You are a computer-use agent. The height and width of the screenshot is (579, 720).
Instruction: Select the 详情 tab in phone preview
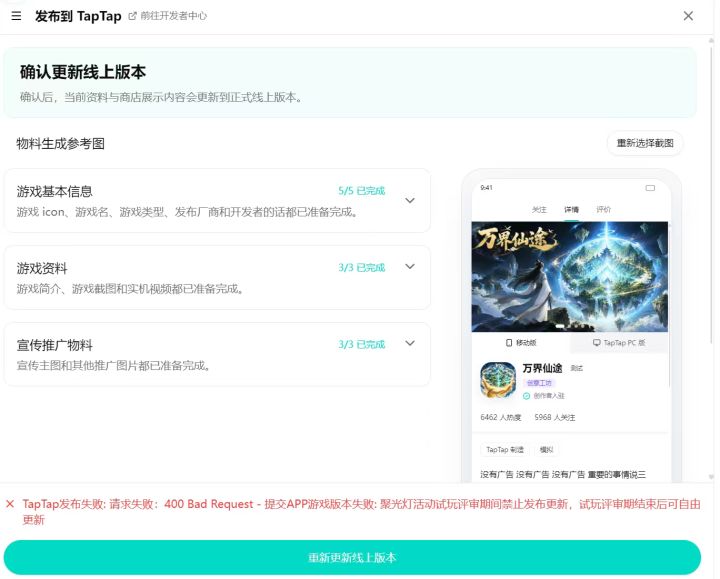[571, 210]
